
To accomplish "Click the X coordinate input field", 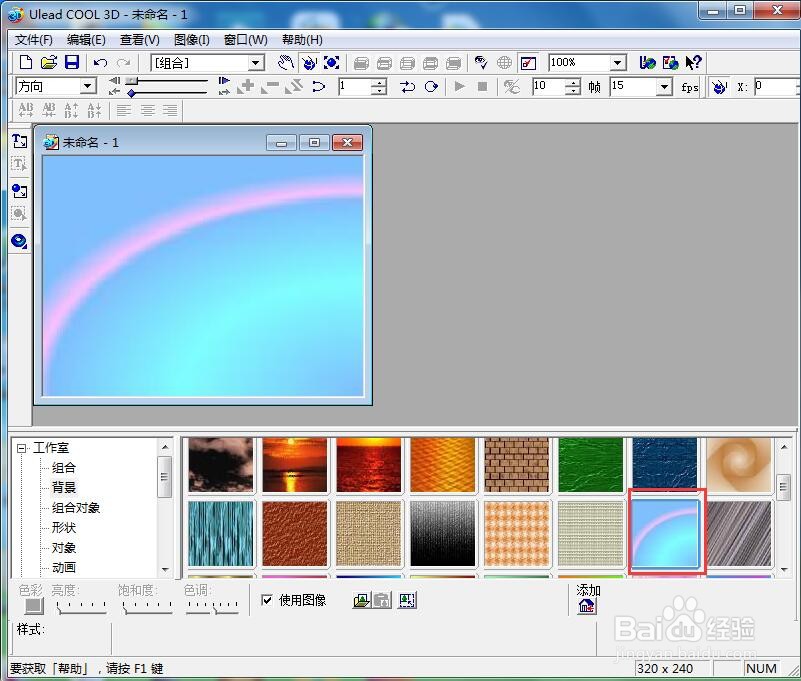I will click(775, 86).
